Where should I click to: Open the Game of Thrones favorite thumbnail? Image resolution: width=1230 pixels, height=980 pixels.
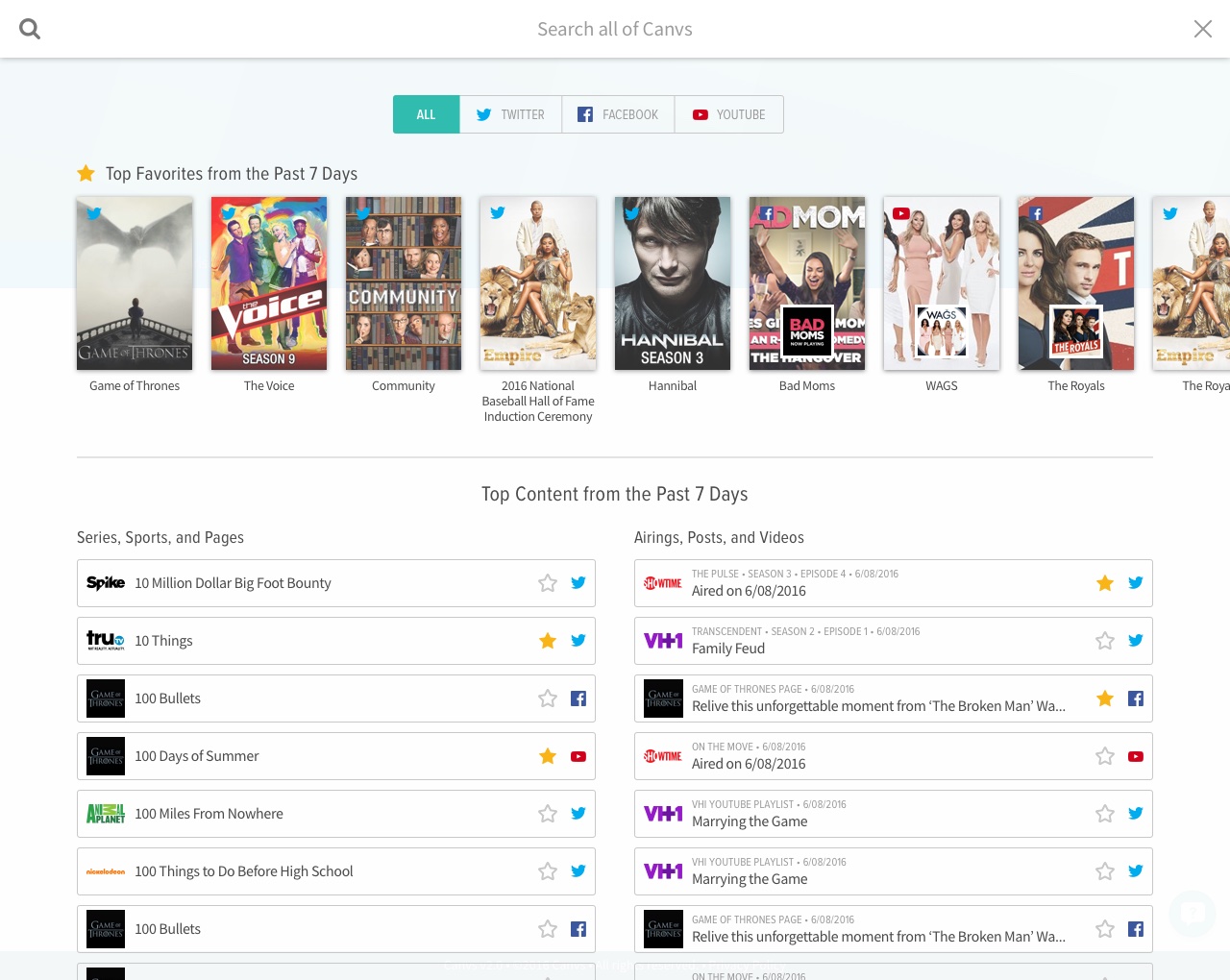click(135, 283)
